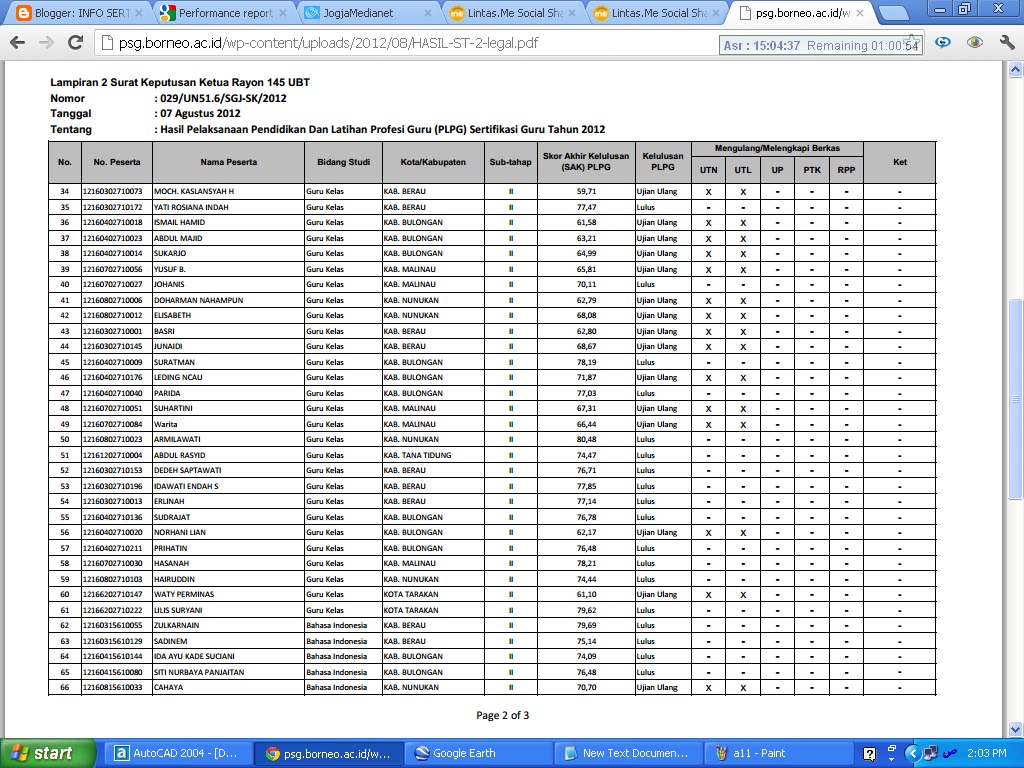Click the Sub-tahap column header
Screen dimensions: 1024x768
click(510, 162)
